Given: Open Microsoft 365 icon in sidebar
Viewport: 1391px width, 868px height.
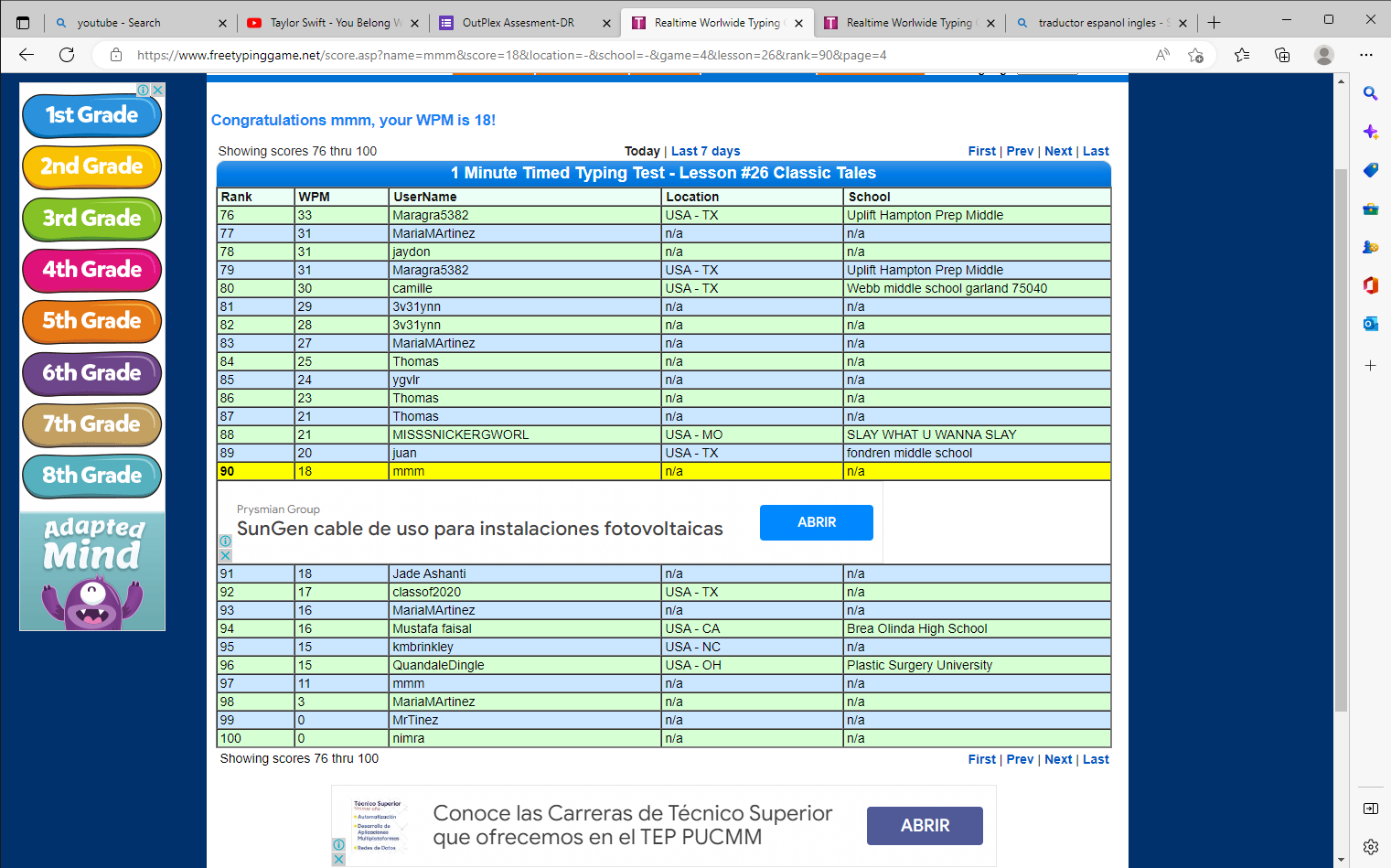Looking at the screenshot, I should [x=1370, y=285].
